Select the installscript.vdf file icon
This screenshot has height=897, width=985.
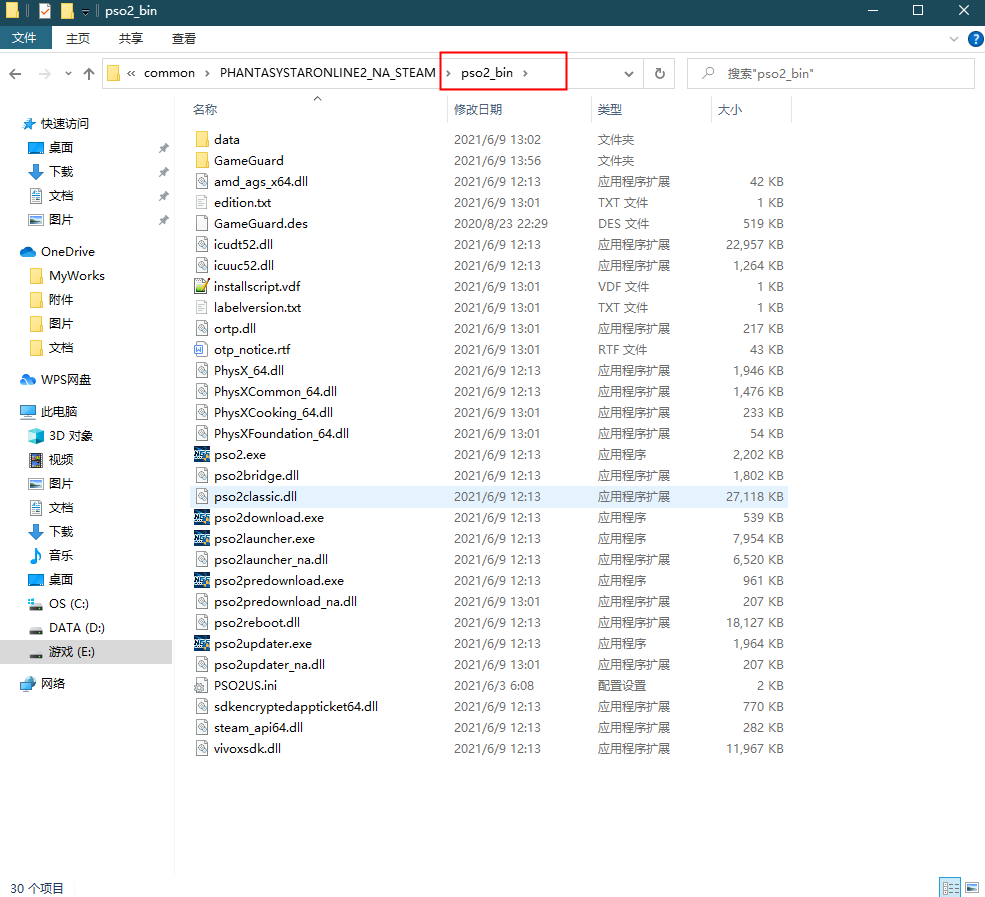[202, 286]
